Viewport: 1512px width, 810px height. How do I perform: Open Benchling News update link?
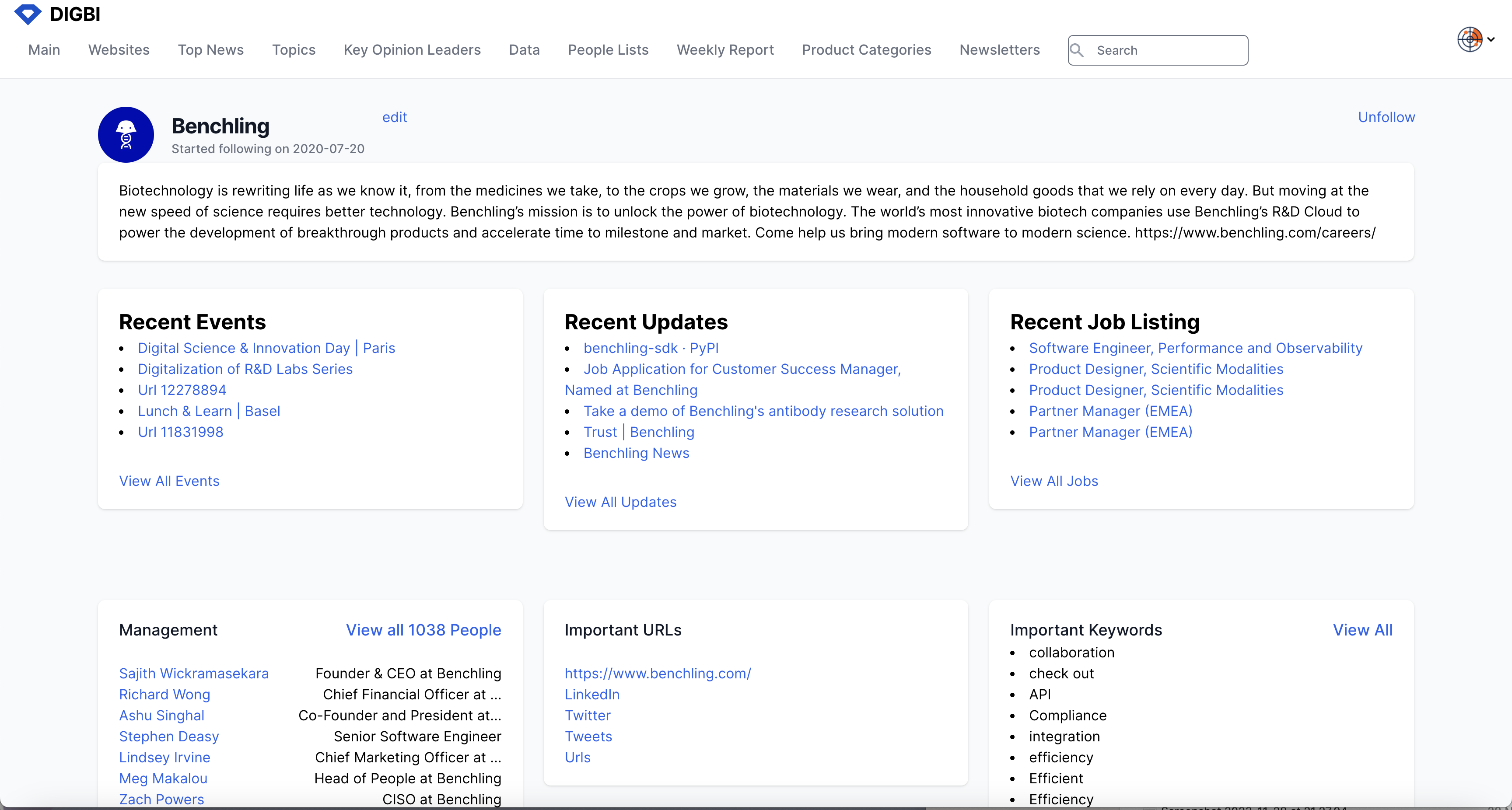coord(636,453)
